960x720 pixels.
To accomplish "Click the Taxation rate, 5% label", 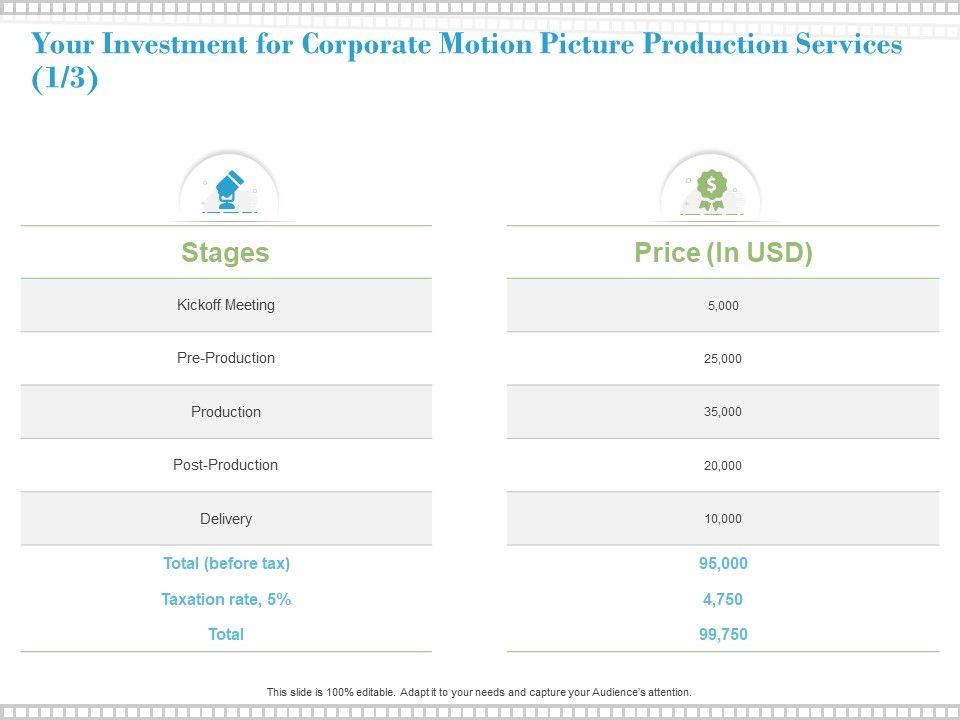I will [227, 600].
